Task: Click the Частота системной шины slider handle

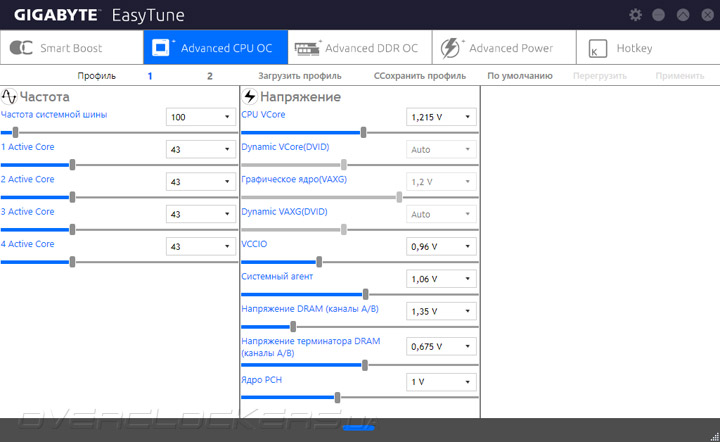Action: 15,133
